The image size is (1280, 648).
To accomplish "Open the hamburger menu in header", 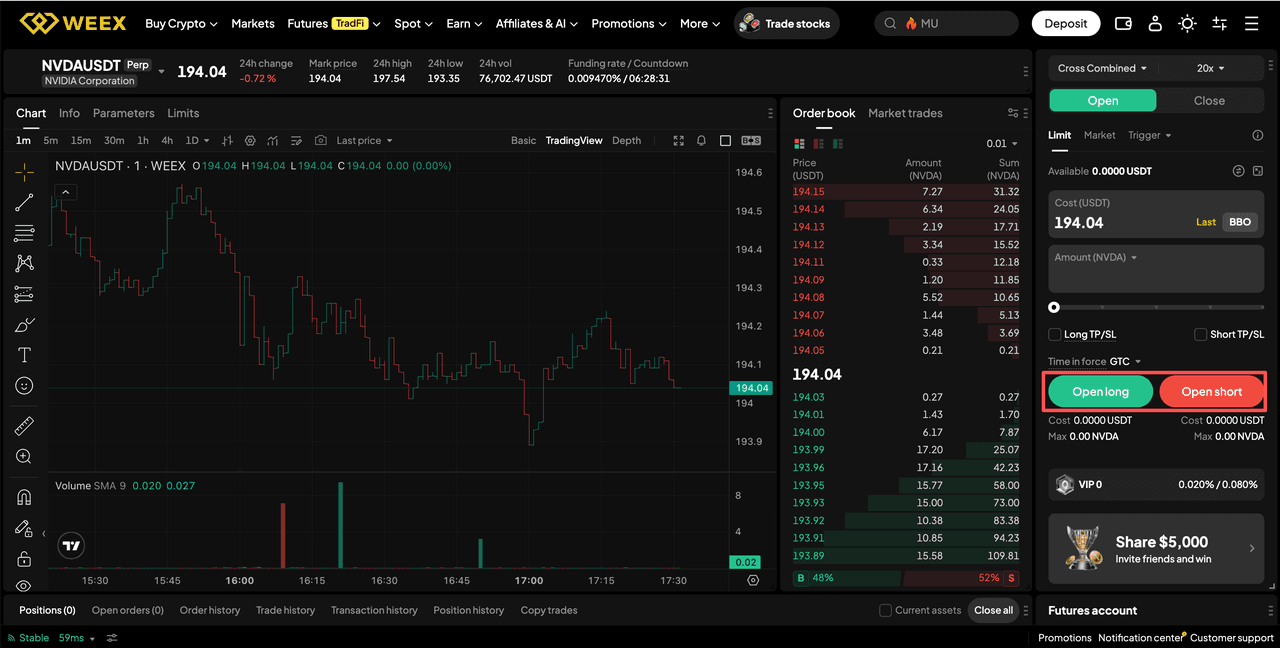I will tap(1252, 23).
